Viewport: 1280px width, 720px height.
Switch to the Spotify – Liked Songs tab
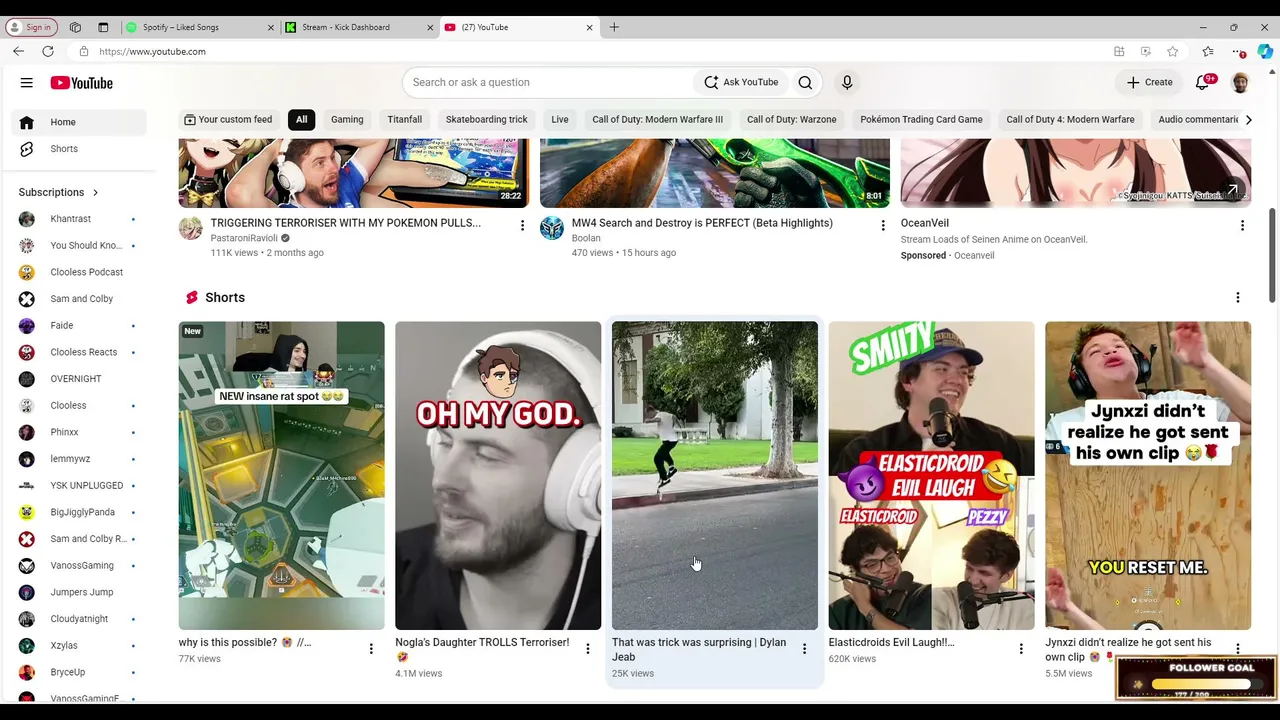click(x=199, y=27)
